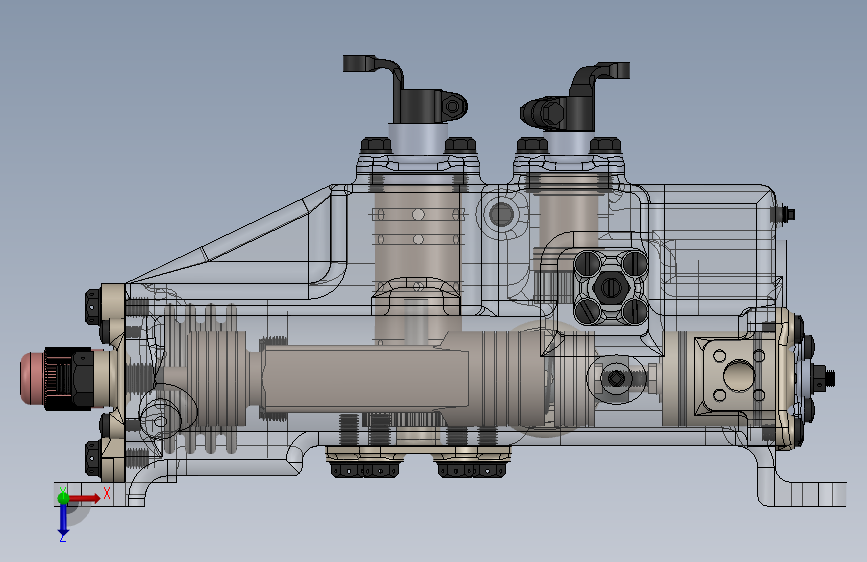Click the red X axis arrow of the triad
Screen dimensions: 867x562
(84, 498)
